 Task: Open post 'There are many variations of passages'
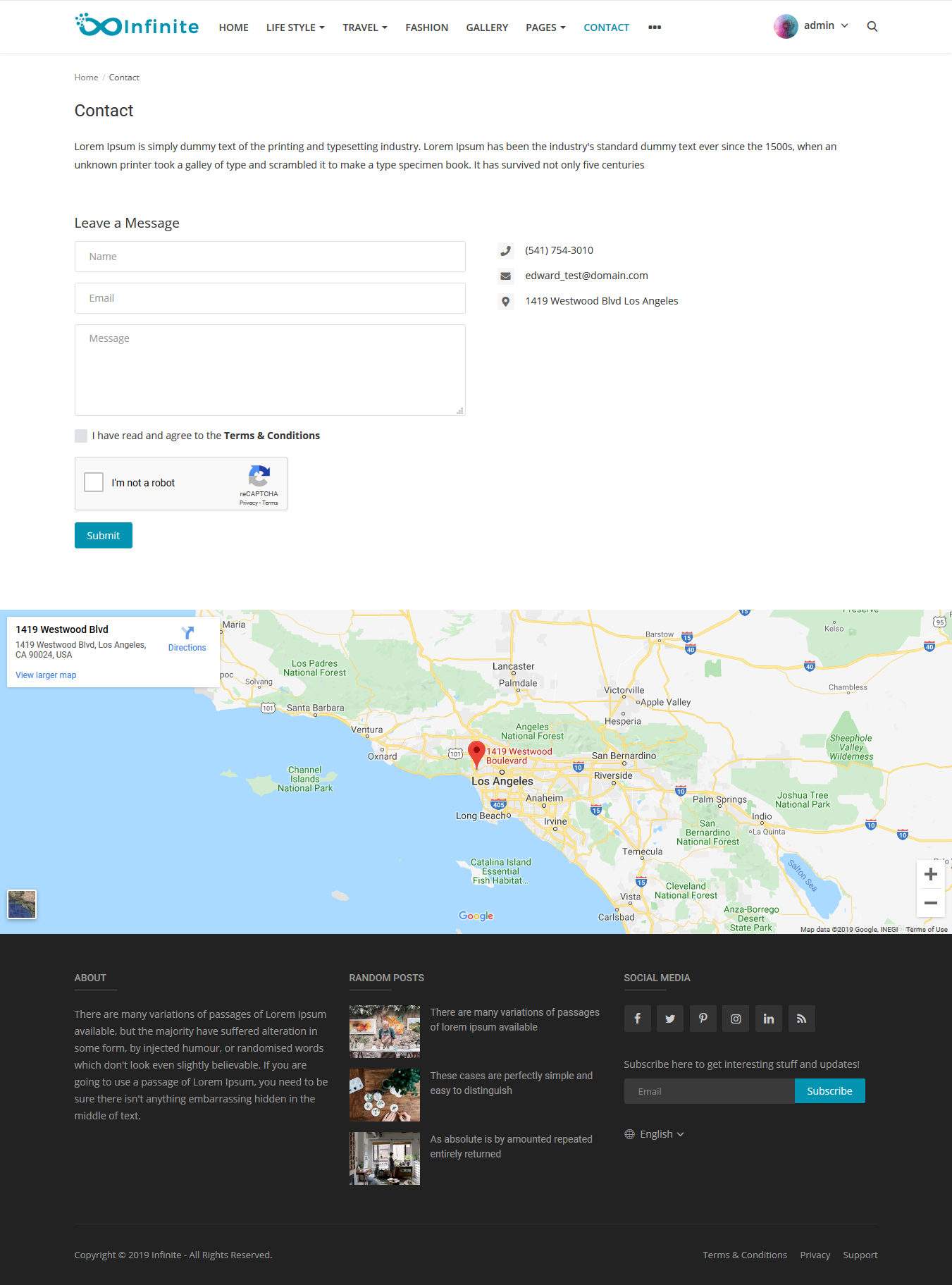[x=515, y=1020]
